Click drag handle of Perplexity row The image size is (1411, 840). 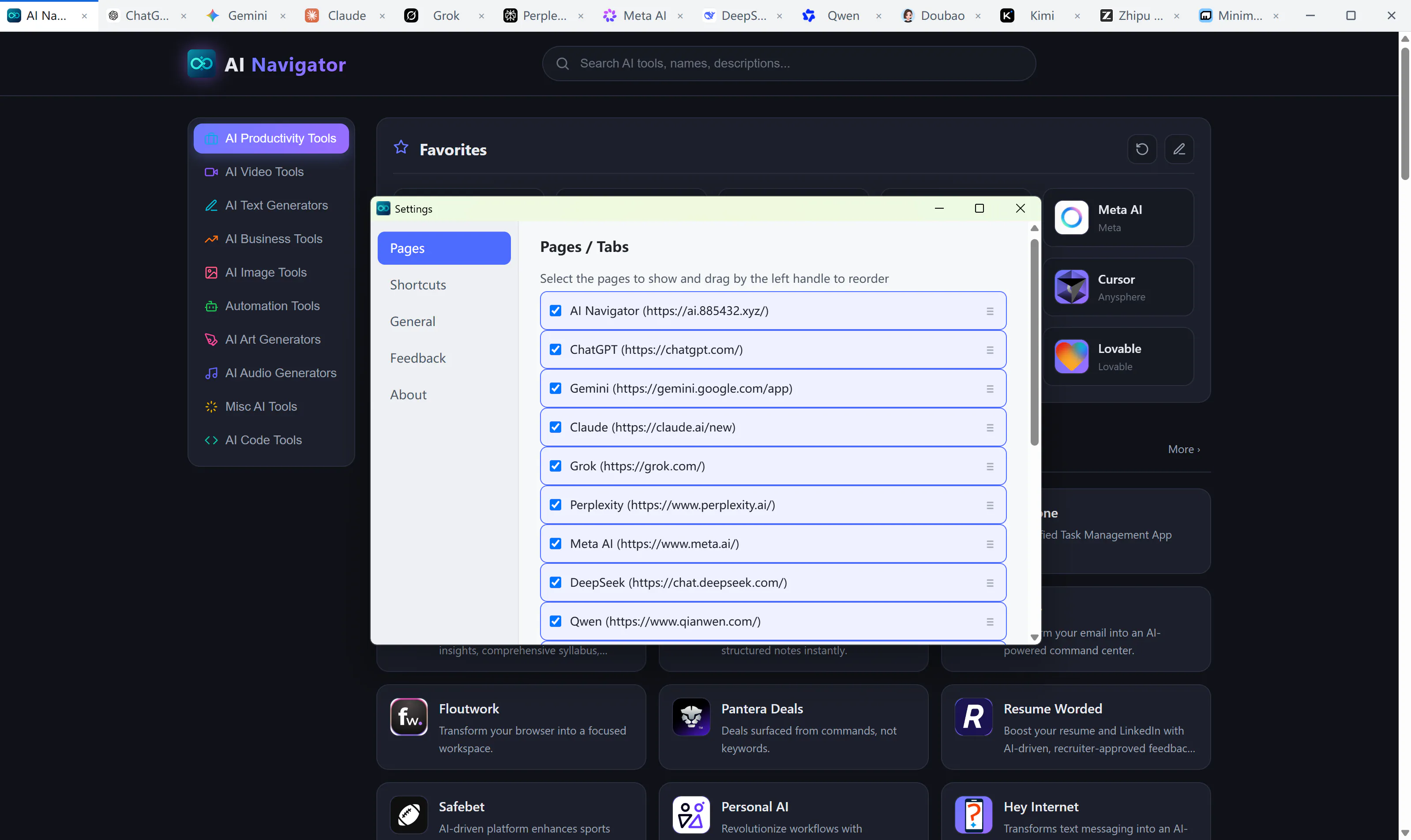pyautogui.click(x=990, y=506)
